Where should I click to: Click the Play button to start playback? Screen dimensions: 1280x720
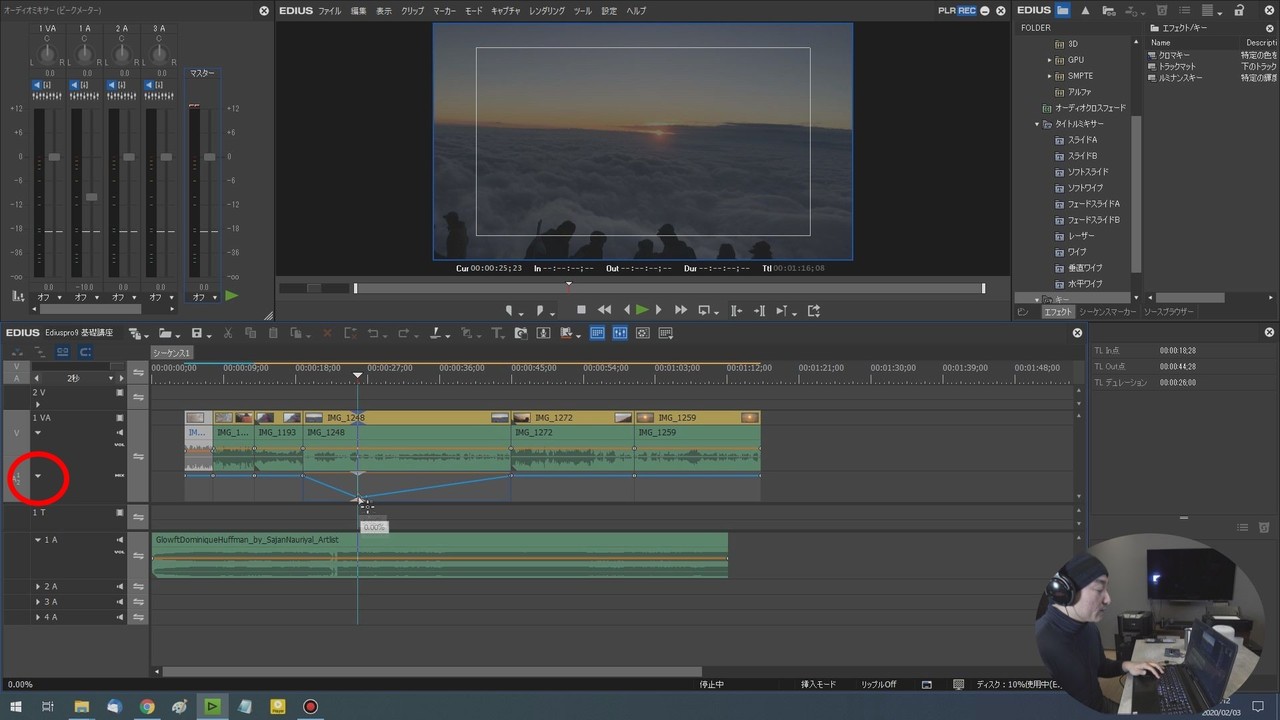[642, 310]
